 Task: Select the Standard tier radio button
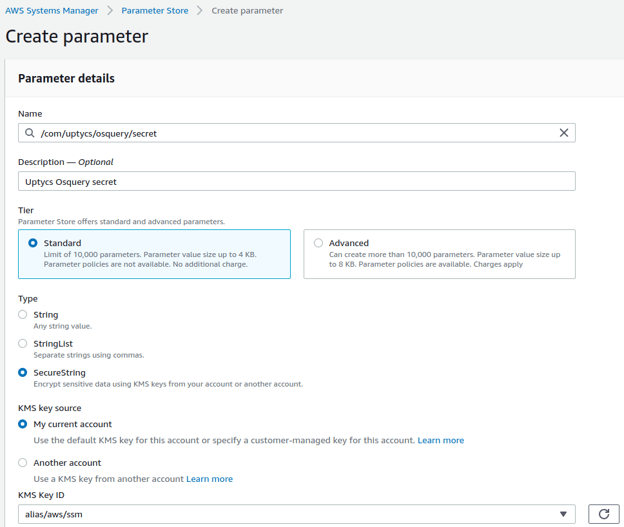click(33, 243)
